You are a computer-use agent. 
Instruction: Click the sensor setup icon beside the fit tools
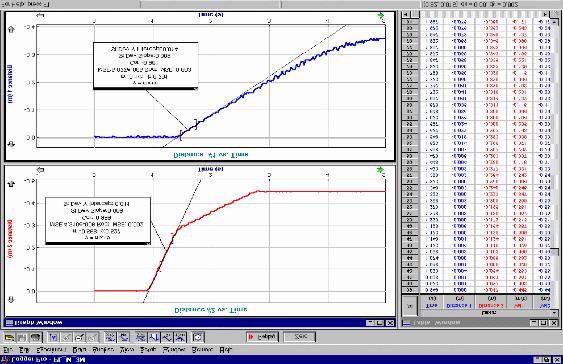pyautogui.click(x=198, y=337)
